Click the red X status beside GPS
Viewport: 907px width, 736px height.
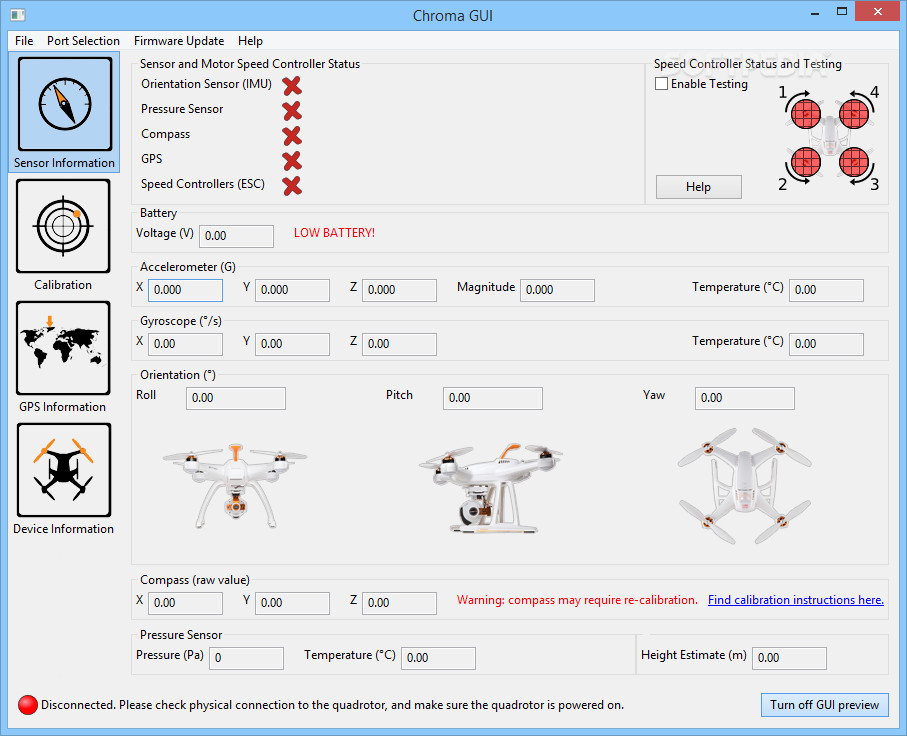(292, 160)
